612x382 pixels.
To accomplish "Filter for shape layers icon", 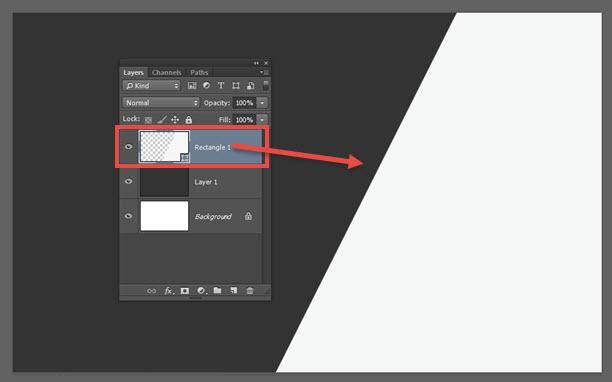I will click(x=236, y=85).
